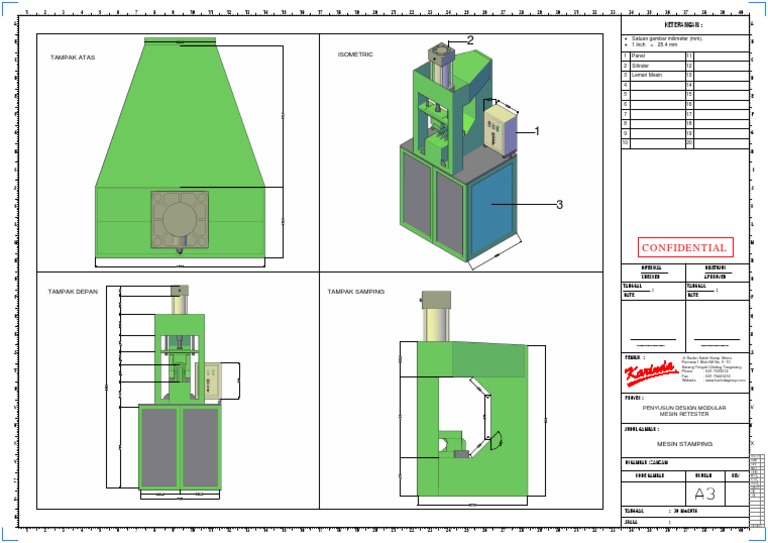
Task: Select the cylinder cap in the top view
Action: (x=180, y=219)
